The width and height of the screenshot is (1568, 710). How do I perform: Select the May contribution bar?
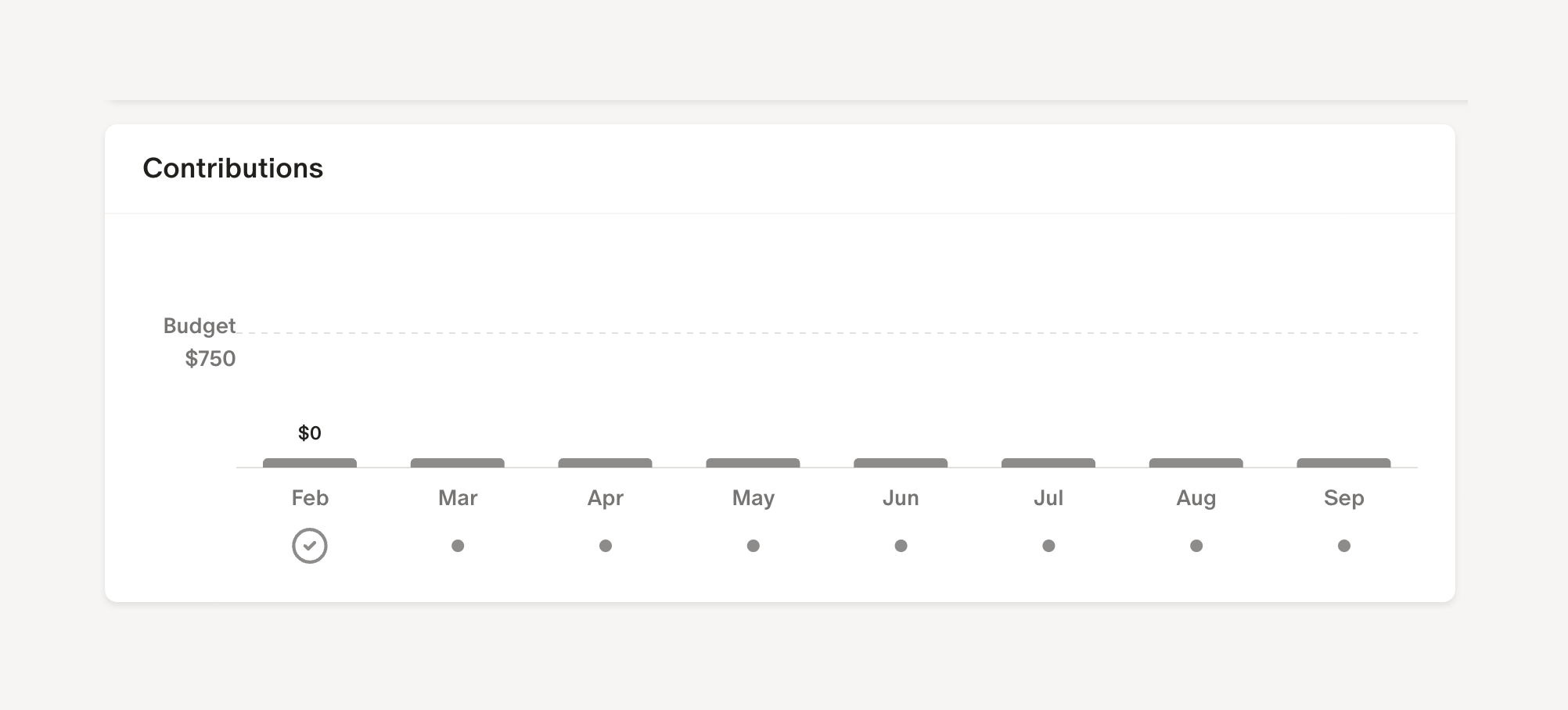[x=753, y=463]
